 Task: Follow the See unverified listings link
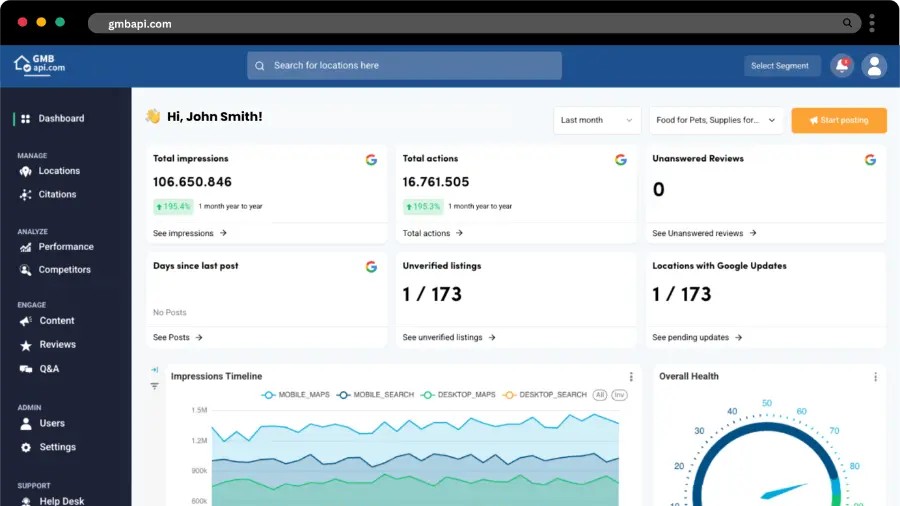pyautogui.click(x=449, y=338)
